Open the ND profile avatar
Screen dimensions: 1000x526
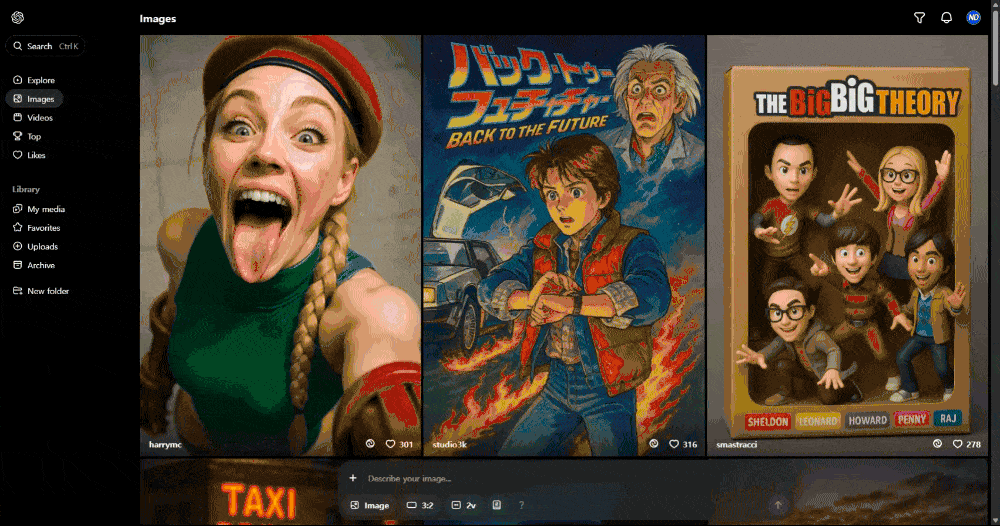973,18
